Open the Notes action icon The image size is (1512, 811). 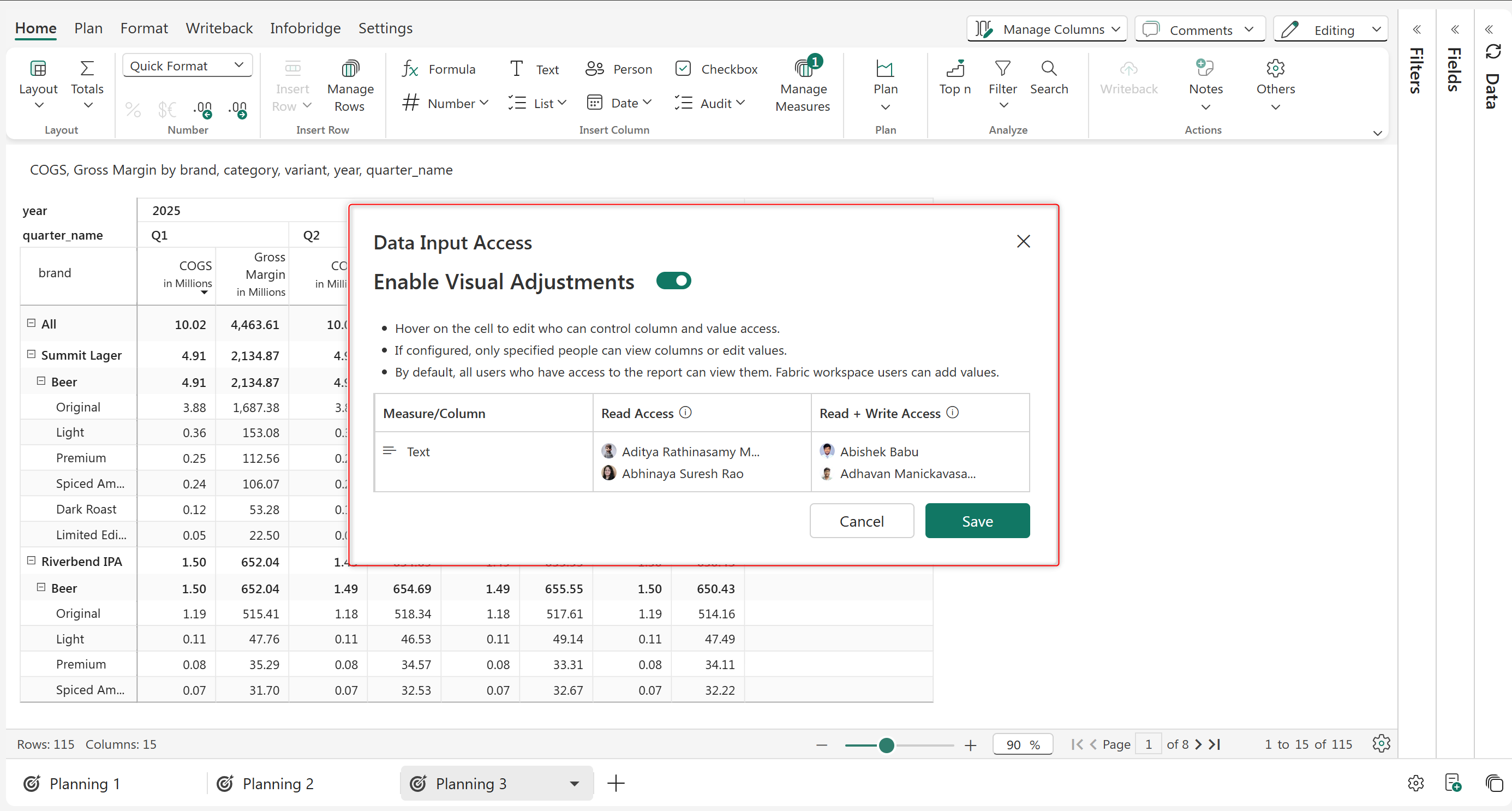[x=1205, y=69]
